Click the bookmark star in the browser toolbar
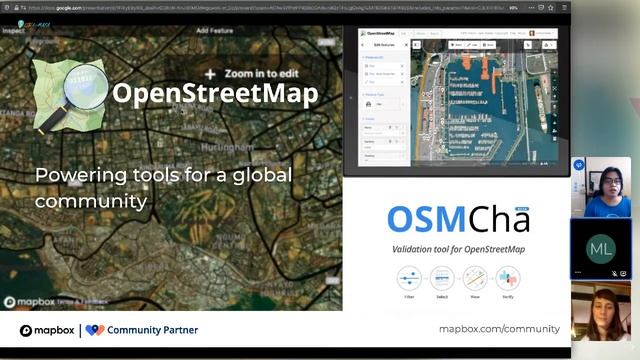The image size is (640, 360). 551,8
